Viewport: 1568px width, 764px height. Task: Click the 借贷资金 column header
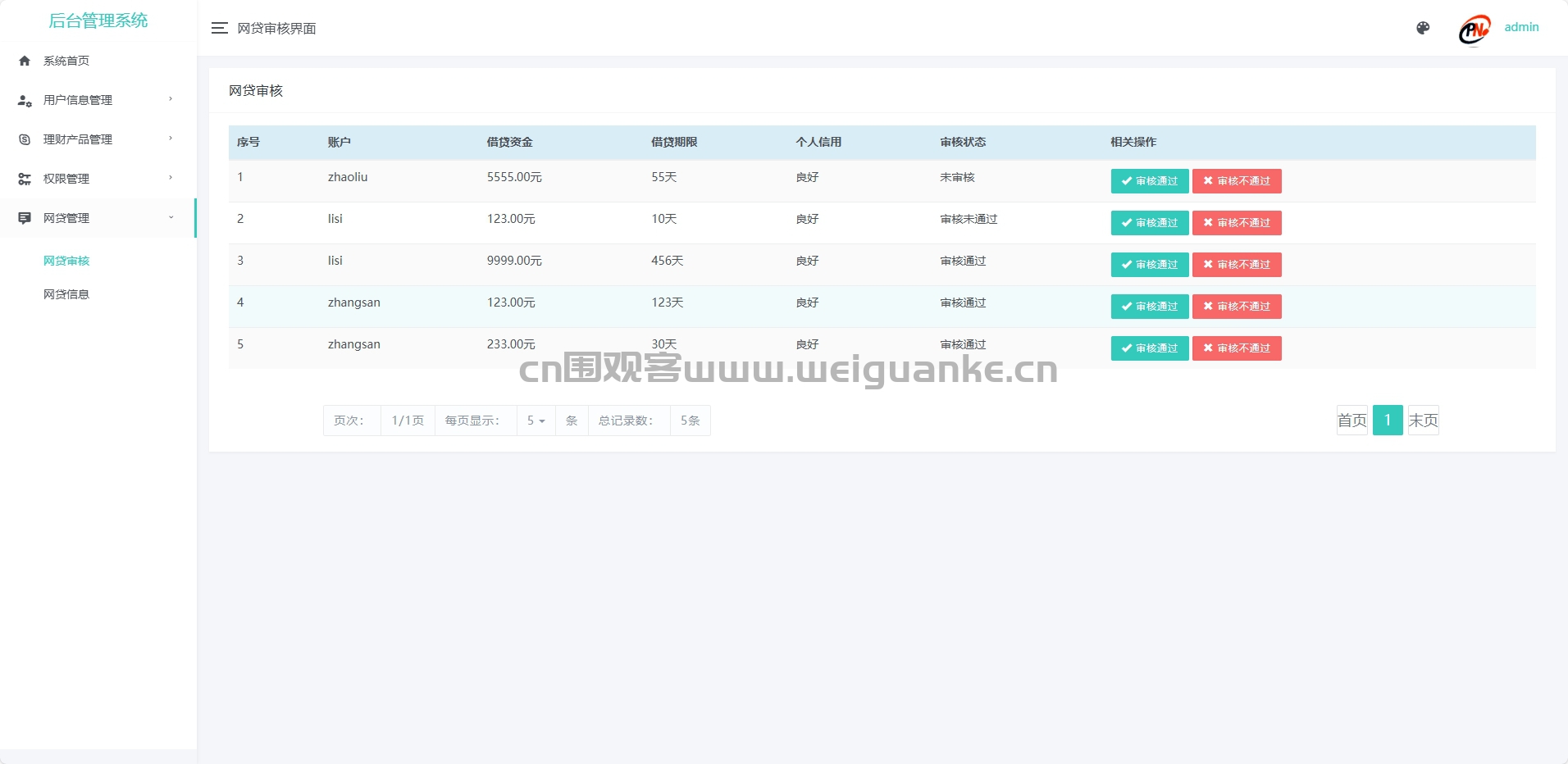pyautogui.click(x=509, y=142)
